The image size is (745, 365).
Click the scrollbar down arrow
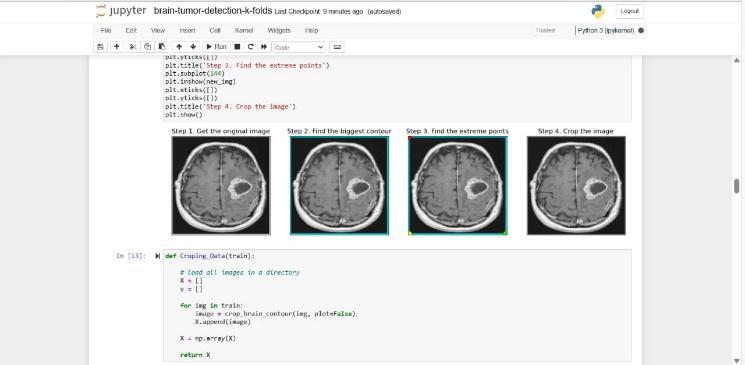click(x=736, y=360)
